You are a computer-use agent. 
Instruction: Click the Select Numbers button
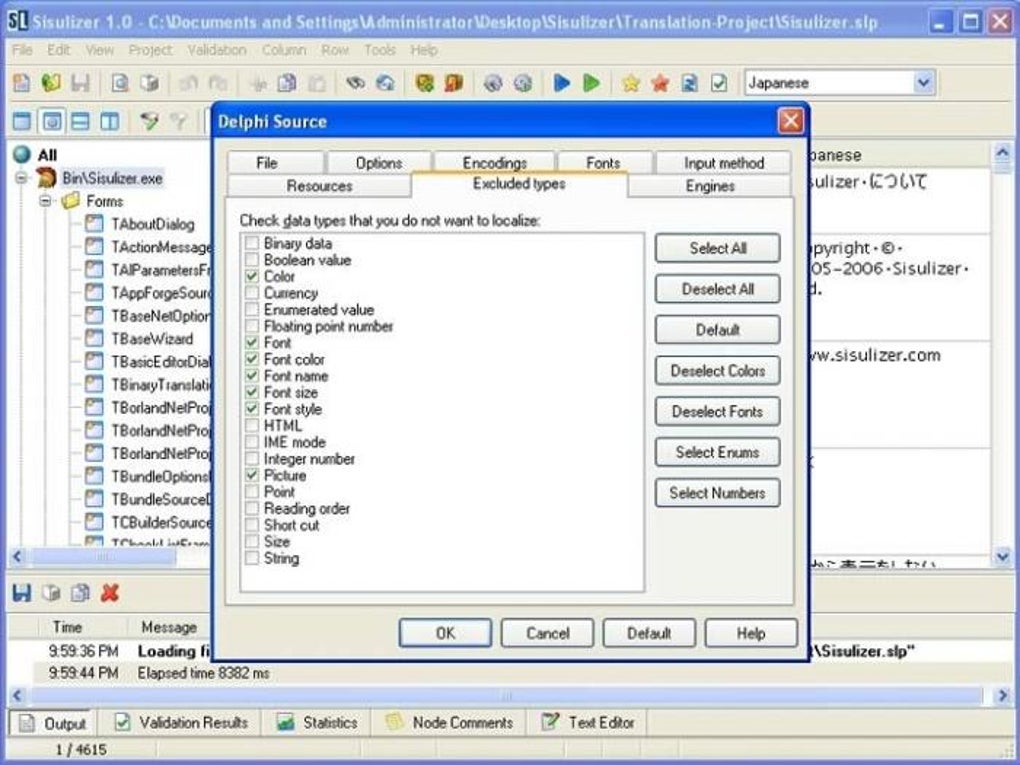(718, 493)
